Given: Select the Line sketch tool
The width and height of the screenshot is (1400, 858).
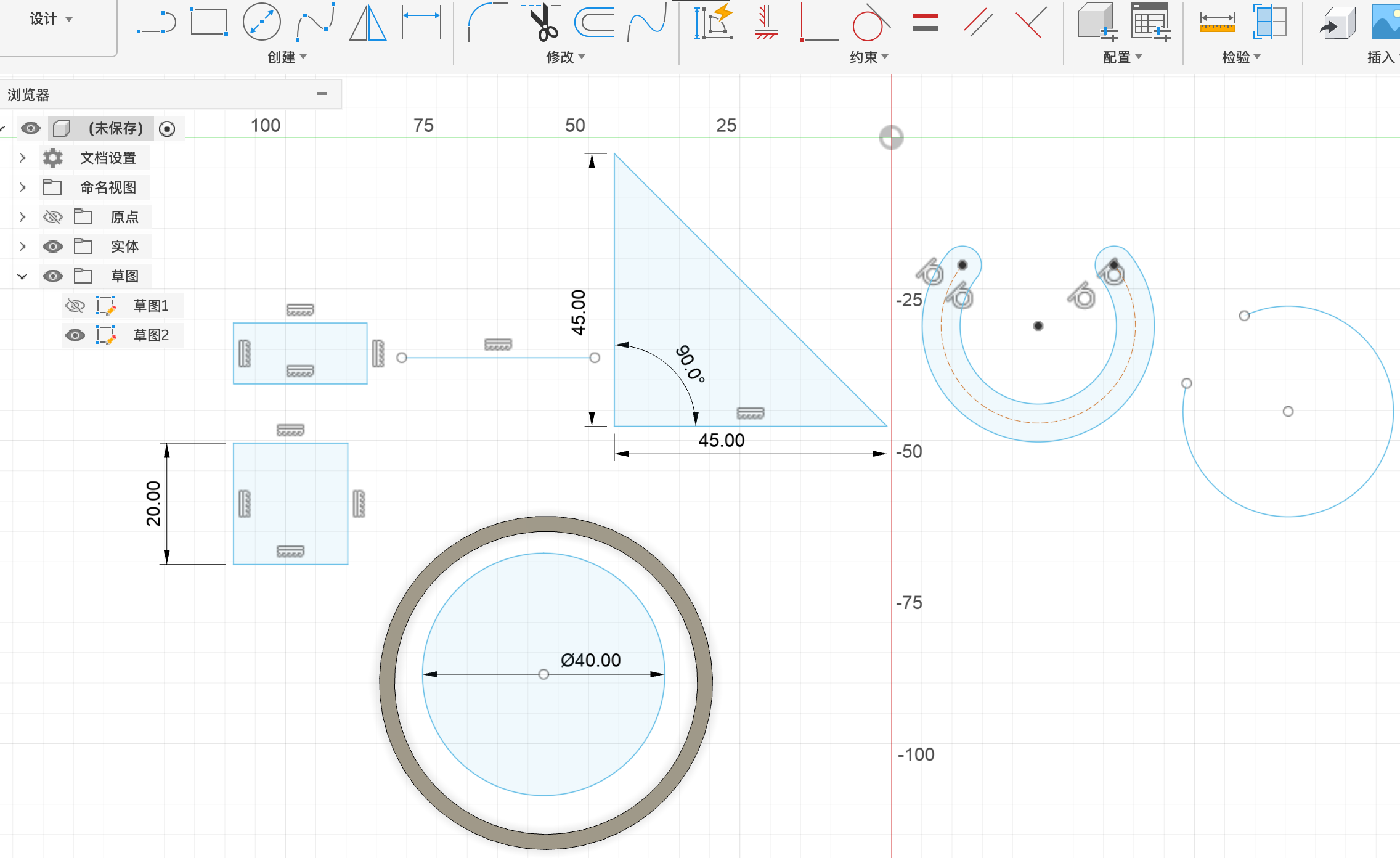Looking at the screenshot, I should click(x=157, y=23).
